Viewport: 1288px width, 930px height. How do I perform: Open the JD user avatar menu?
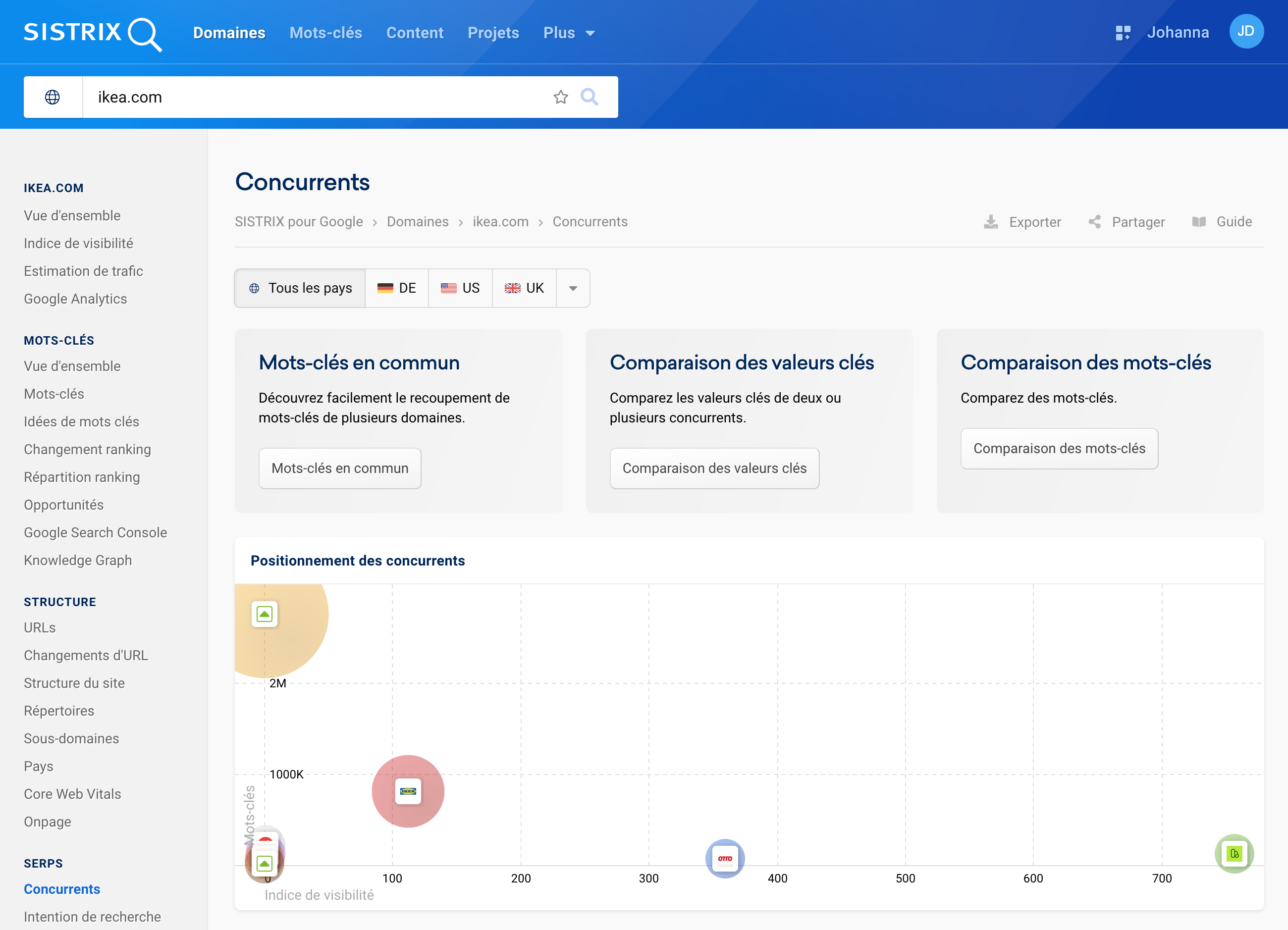click(1246, 32)
